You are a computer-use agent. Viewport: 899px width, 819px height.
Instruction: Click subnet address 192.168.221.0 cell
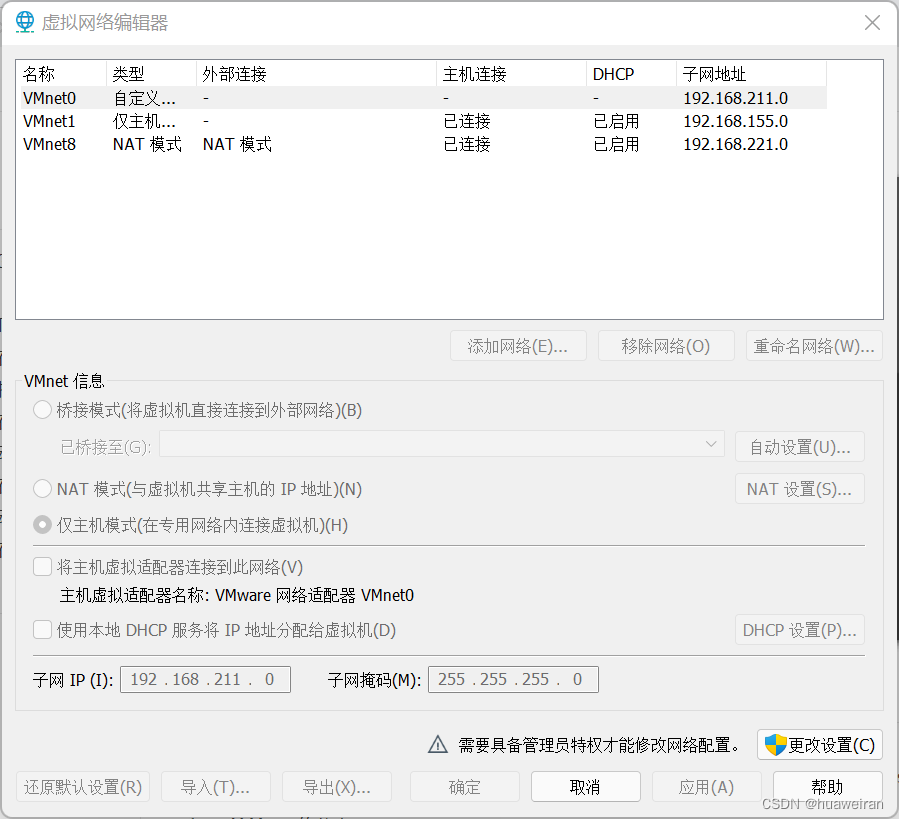[x=736, y=145]
